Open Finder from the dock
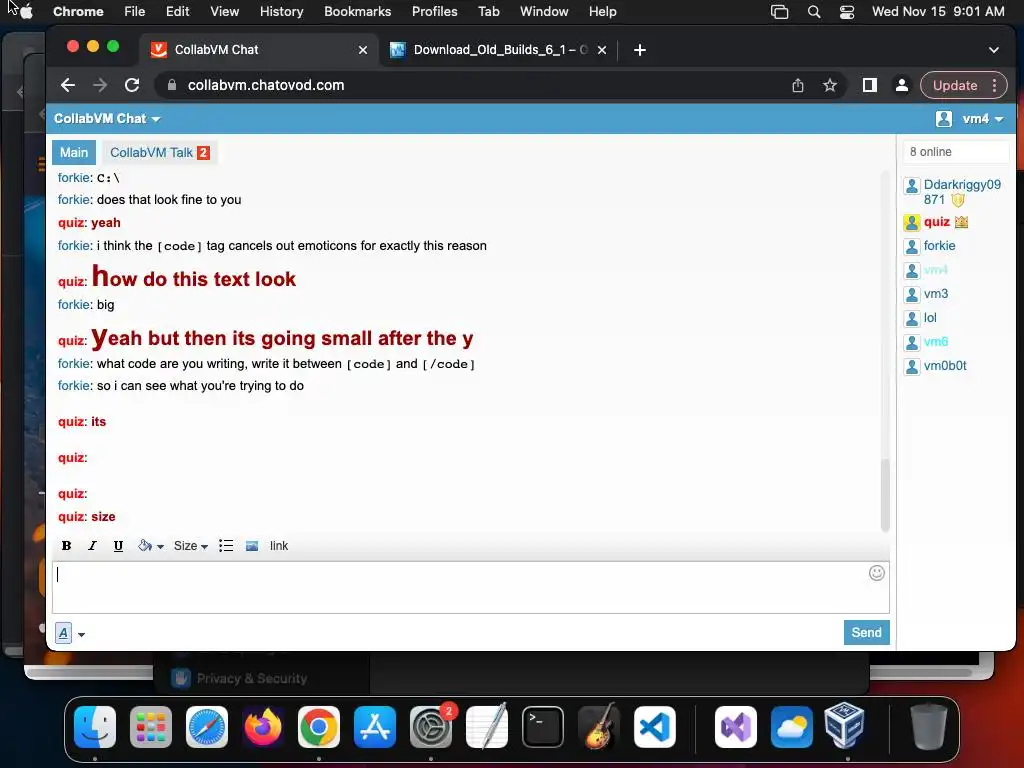The image size is (1024, 768). click(x=95, y=727)
